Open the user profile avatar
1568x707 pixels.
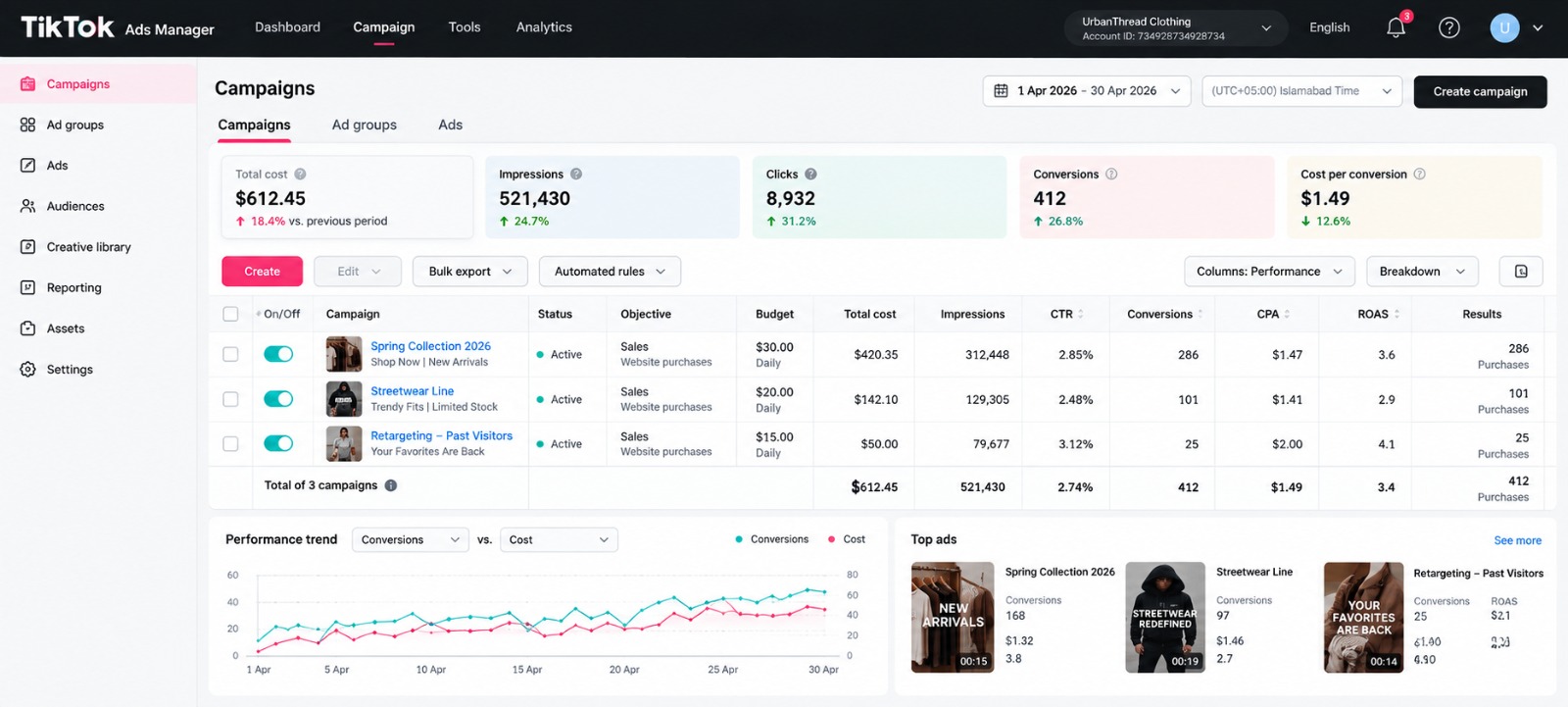pos(1504,27)
